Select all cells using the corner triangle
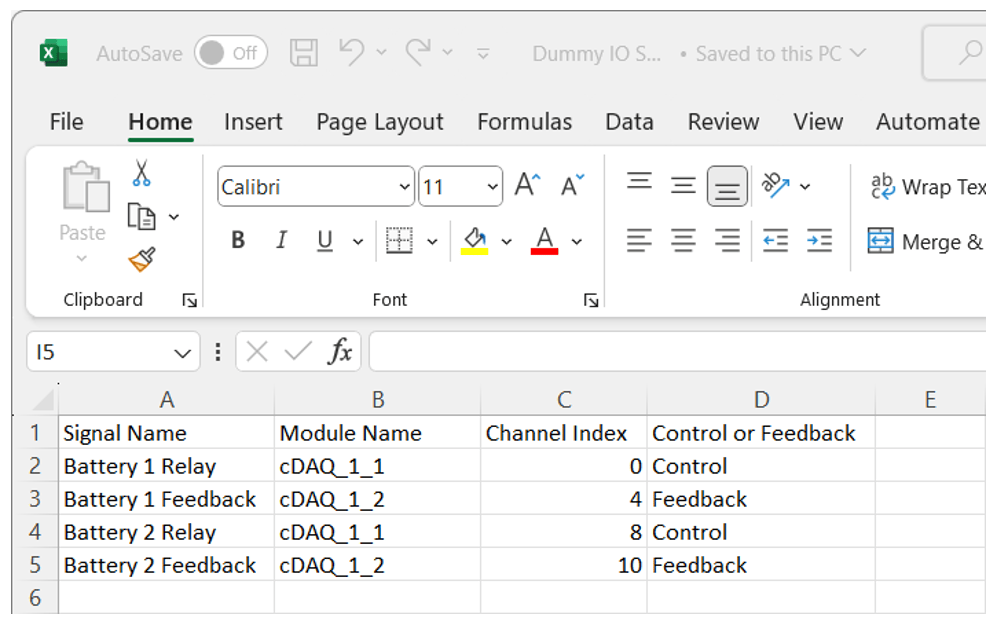 [x=43, y=400]
